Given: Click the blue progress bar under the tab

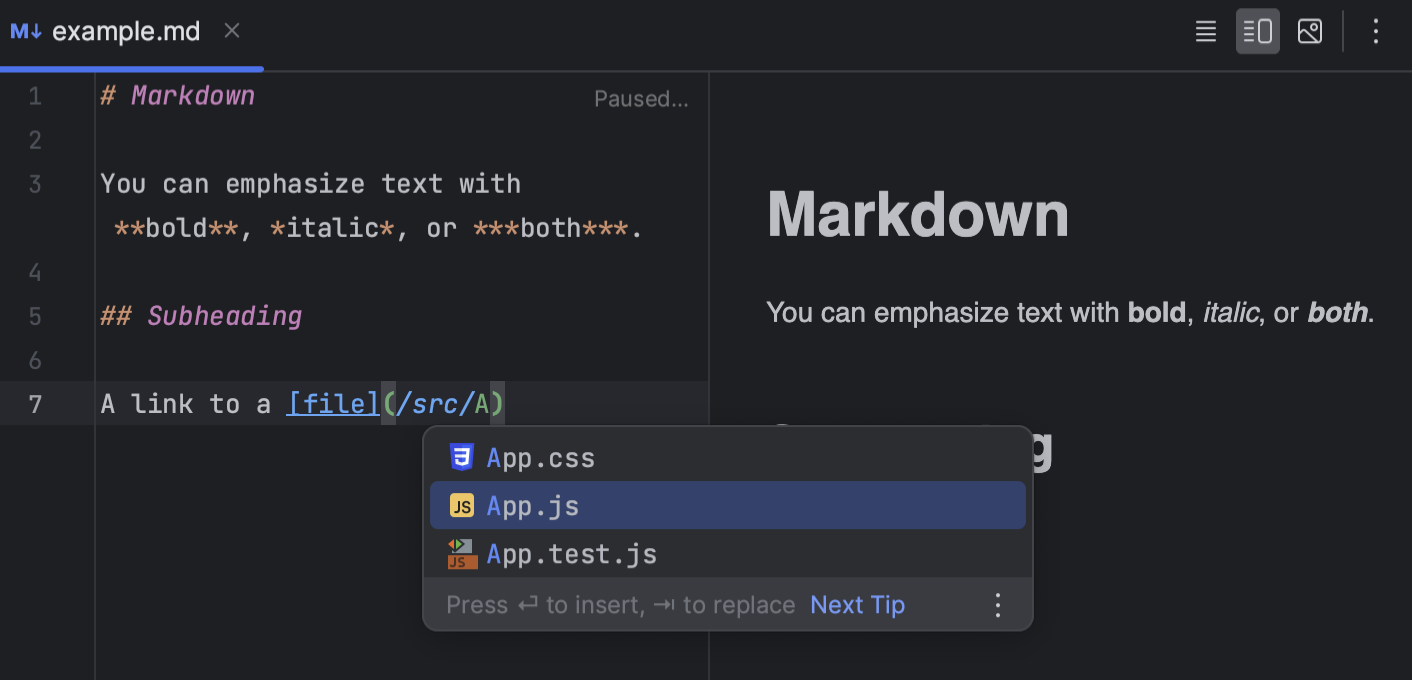Looking at the screenshot, I should click(x=130, y=68).
